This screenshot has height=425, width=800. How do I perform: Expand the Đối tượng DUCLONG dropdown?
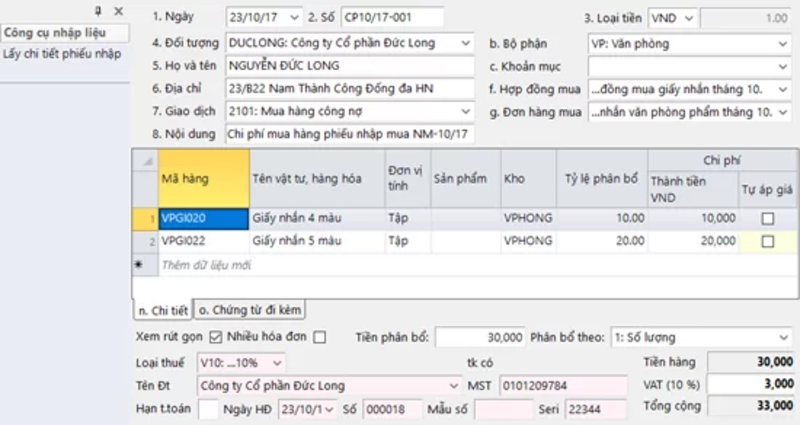(465, 43)
